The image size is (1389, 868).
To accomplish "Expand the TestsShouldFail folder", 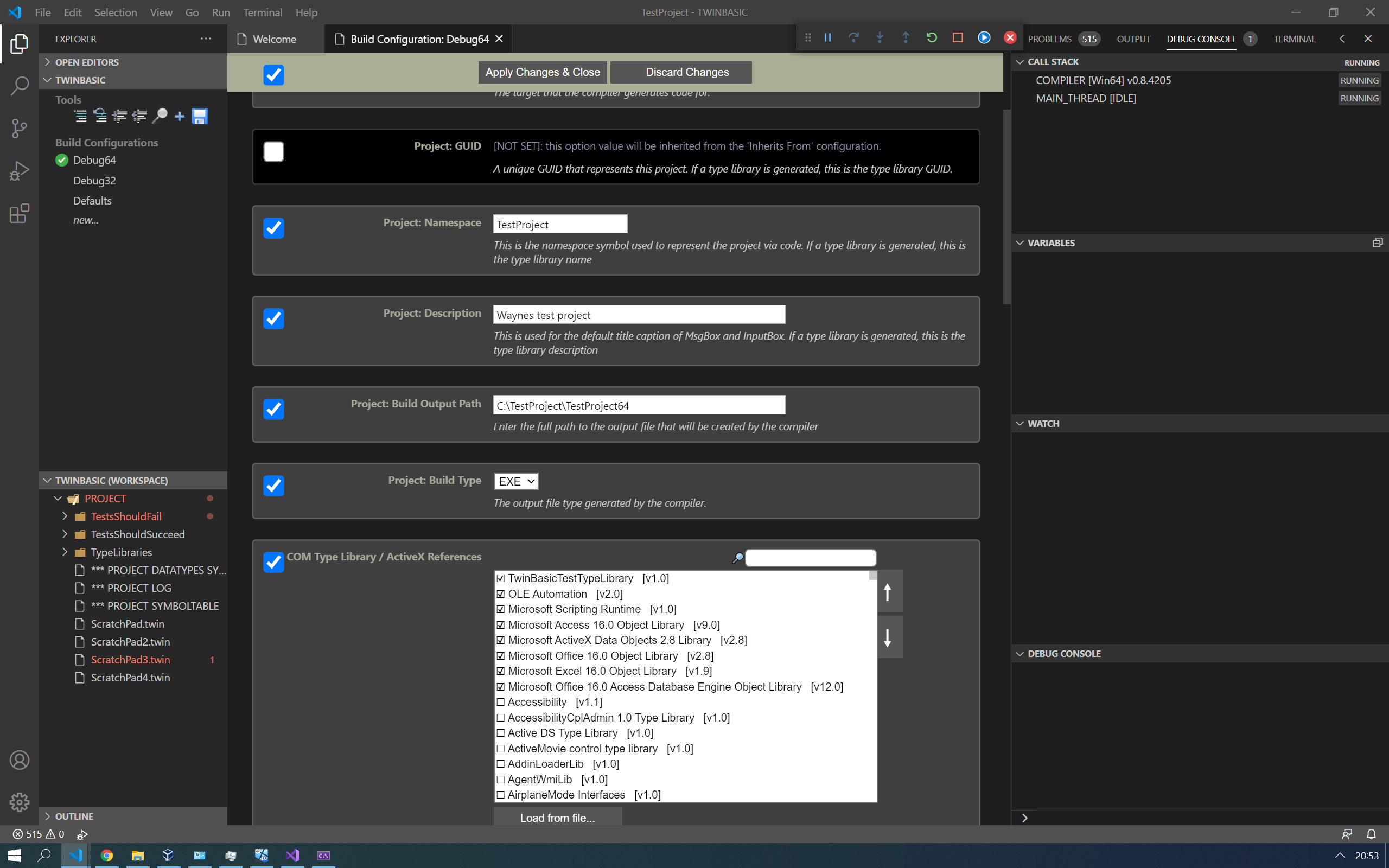I will tap(65, 516).
